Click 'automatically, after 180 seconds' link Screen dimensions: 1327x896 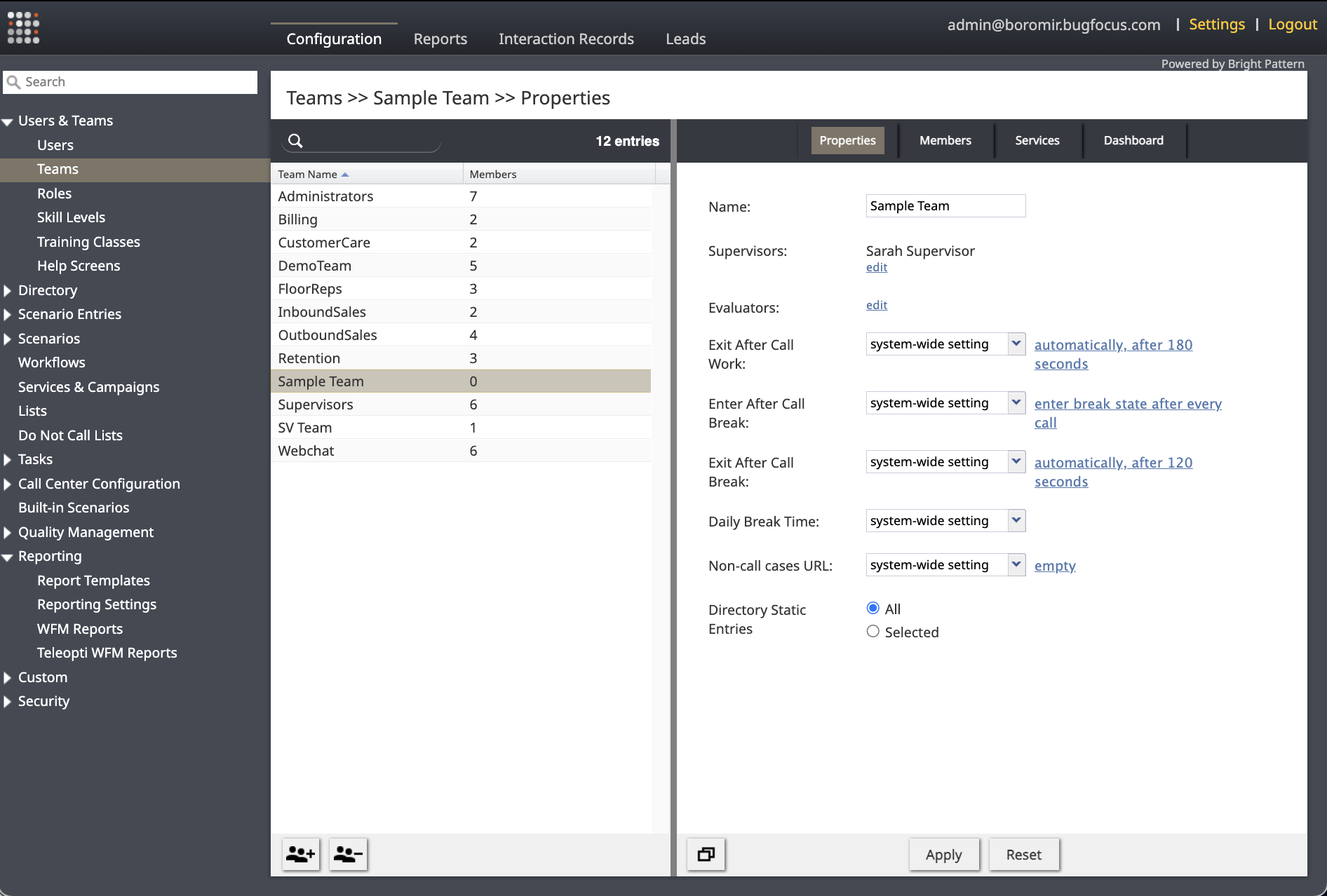point(1113,354)
